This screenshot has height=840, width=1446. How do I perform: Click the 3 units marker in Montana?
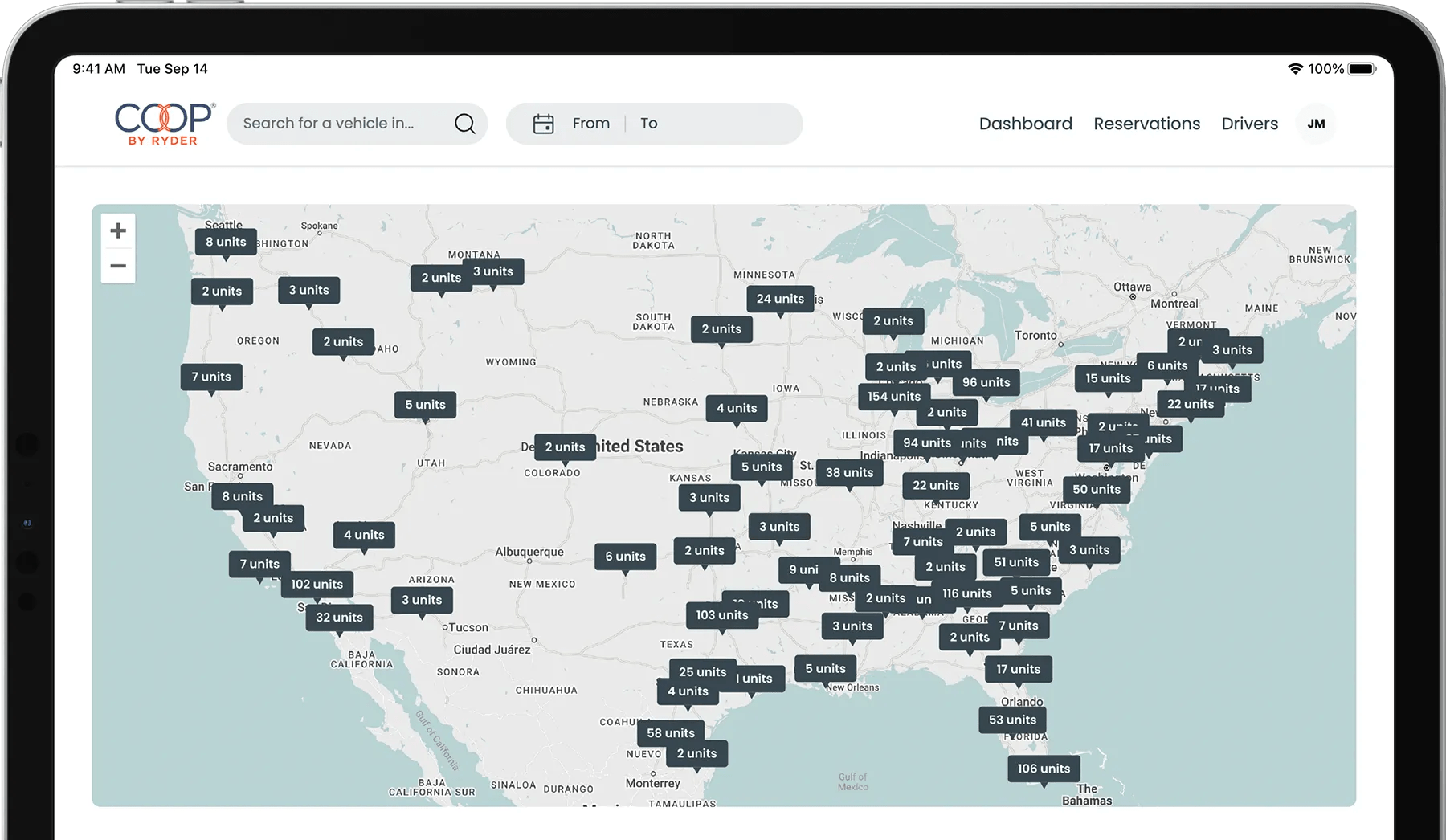[493, 272]
